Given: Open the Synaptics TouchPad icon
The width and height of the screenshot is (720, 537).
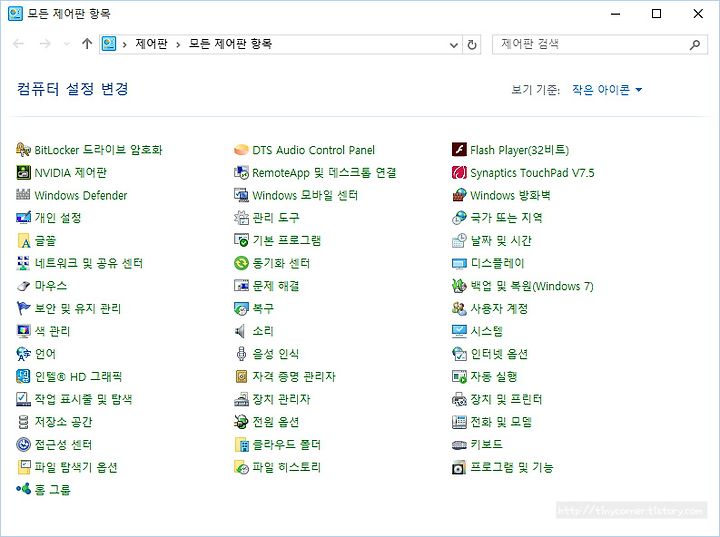Looking at the screenshot, I should coord(459,173).
